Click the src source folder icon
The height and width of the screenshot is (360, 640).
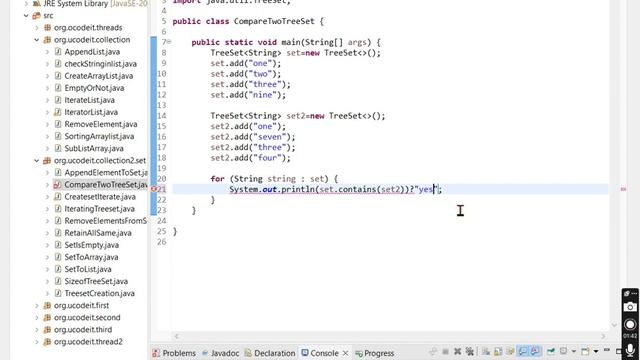tap(37, 16)
